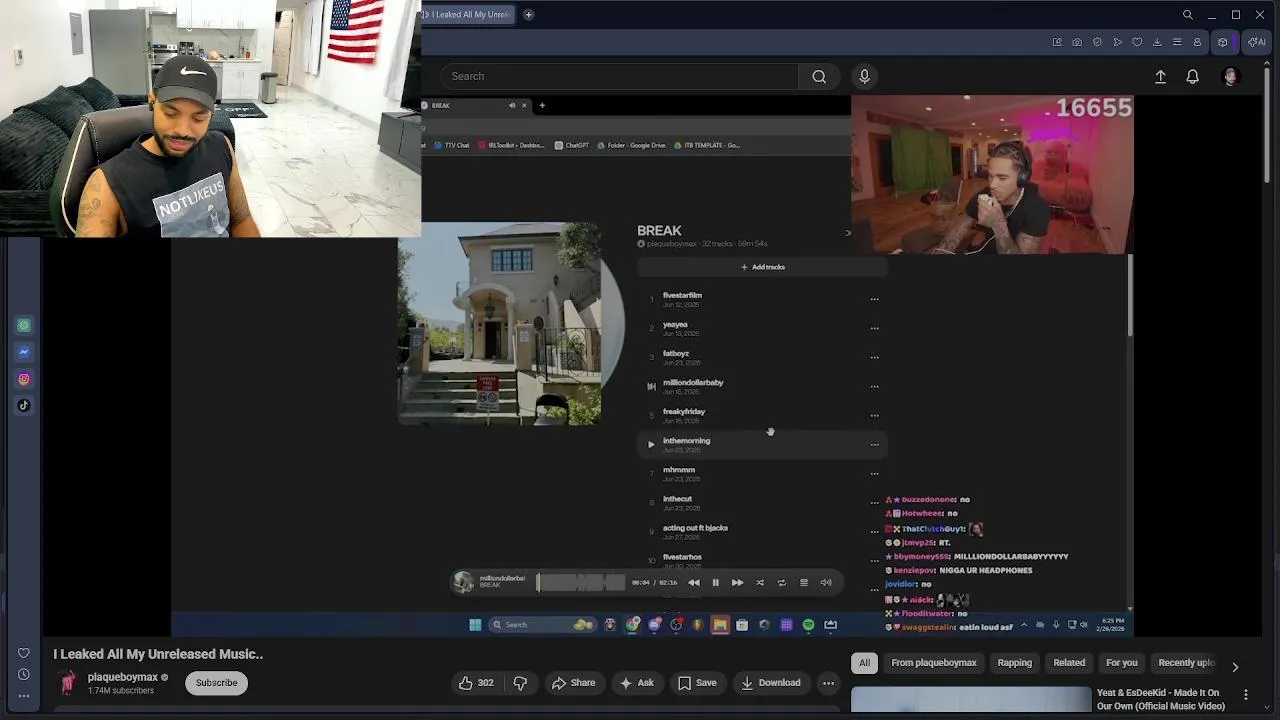The width and height of the screenshot is (1280, 720).
Task: Open BREAK playlist cover art
Action: [500, 324]
